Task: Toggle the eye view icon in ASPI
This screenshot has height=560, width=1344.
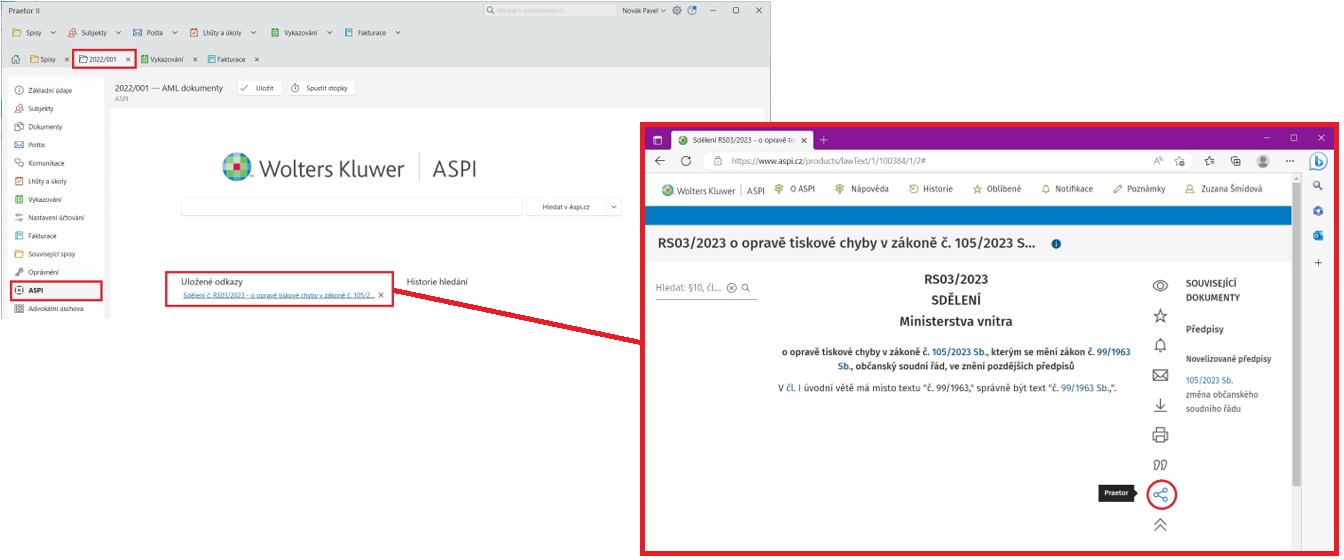Action: click(x=1160, y=286)
